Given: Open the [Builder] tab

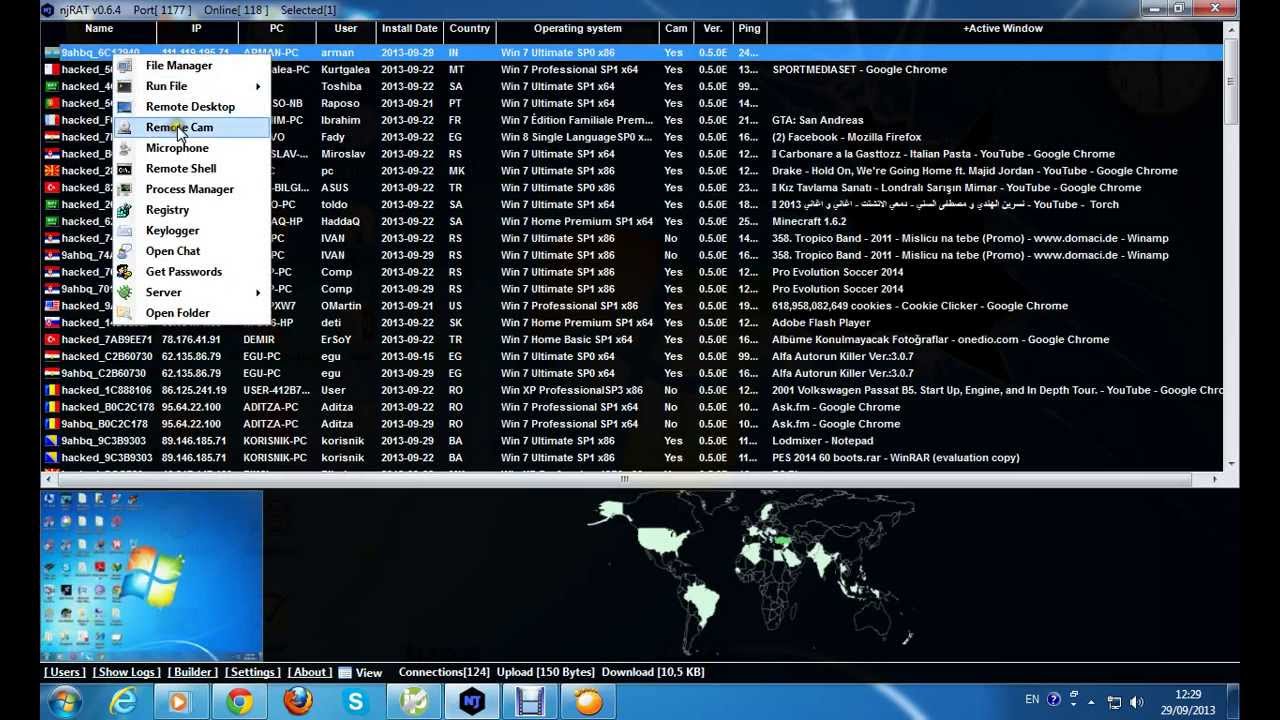Looking at the screenshot, I should pyautogui.click(x=193, y=673).
